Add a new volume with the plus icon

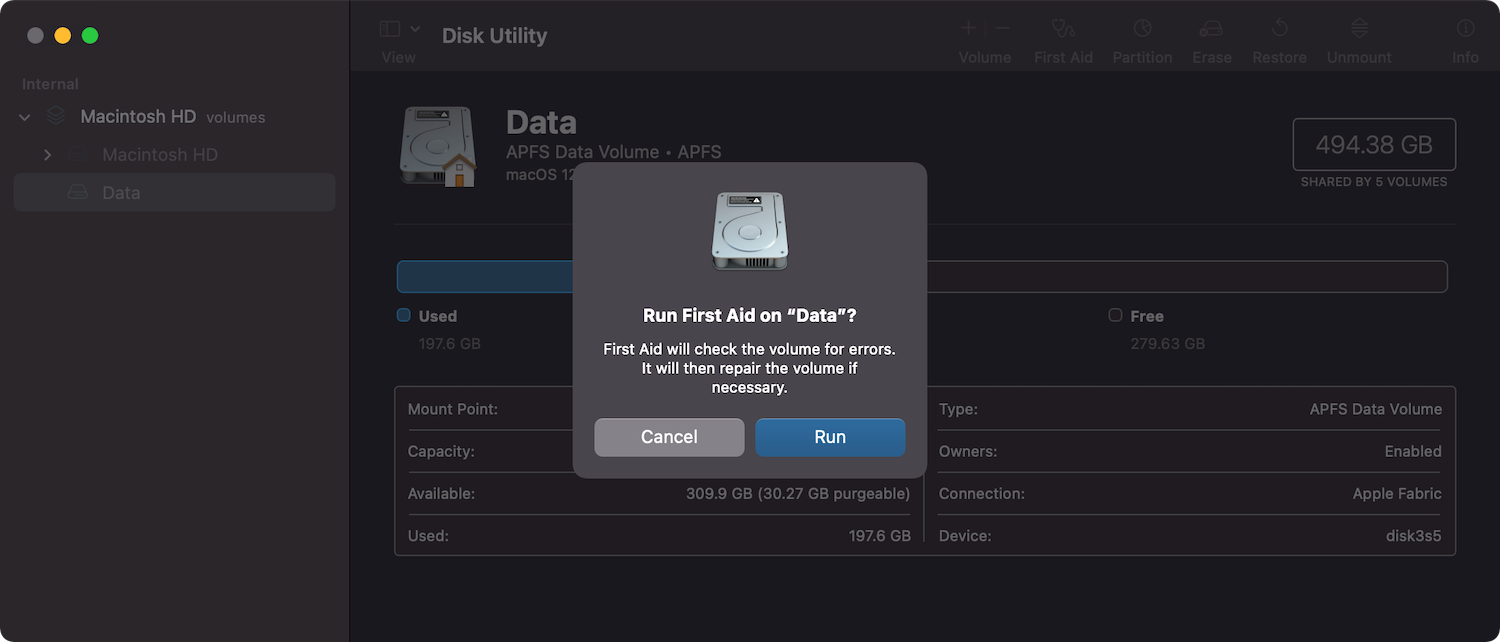967,28
